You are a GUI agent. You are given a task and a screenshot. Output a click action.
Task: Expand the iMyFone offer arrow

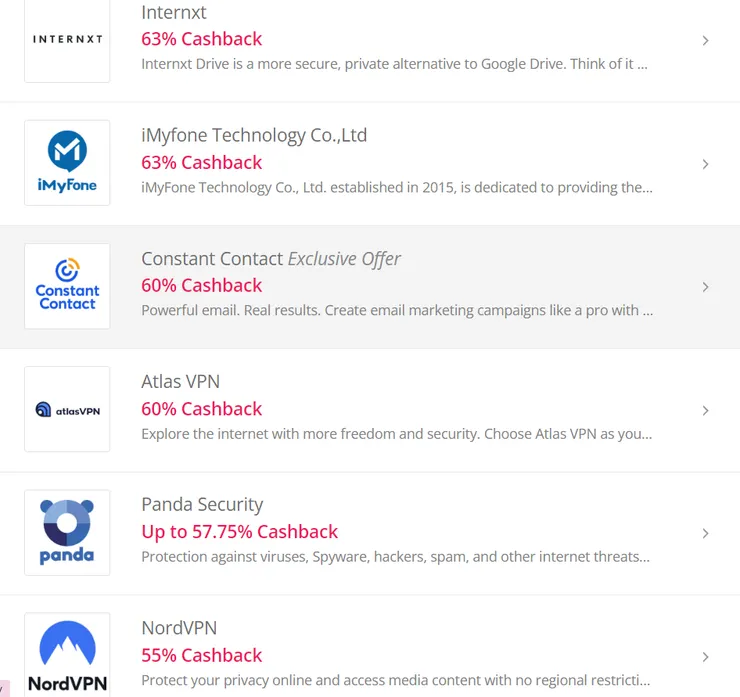pyautogui.click(x=705, y=164)
